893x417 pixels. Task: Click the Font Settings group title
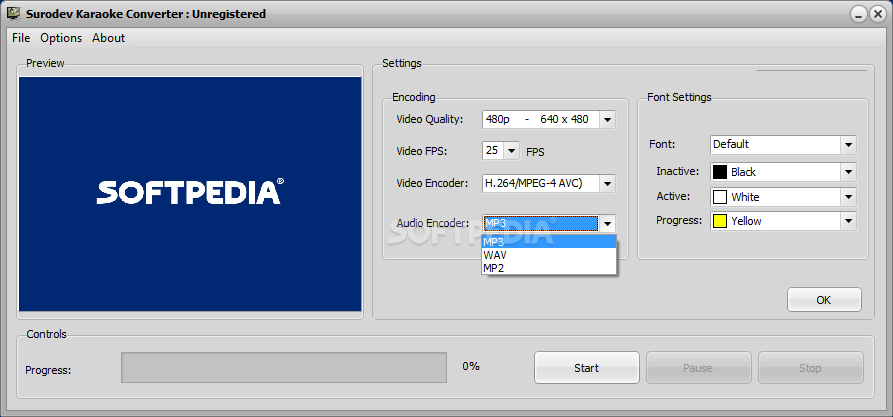679,97
